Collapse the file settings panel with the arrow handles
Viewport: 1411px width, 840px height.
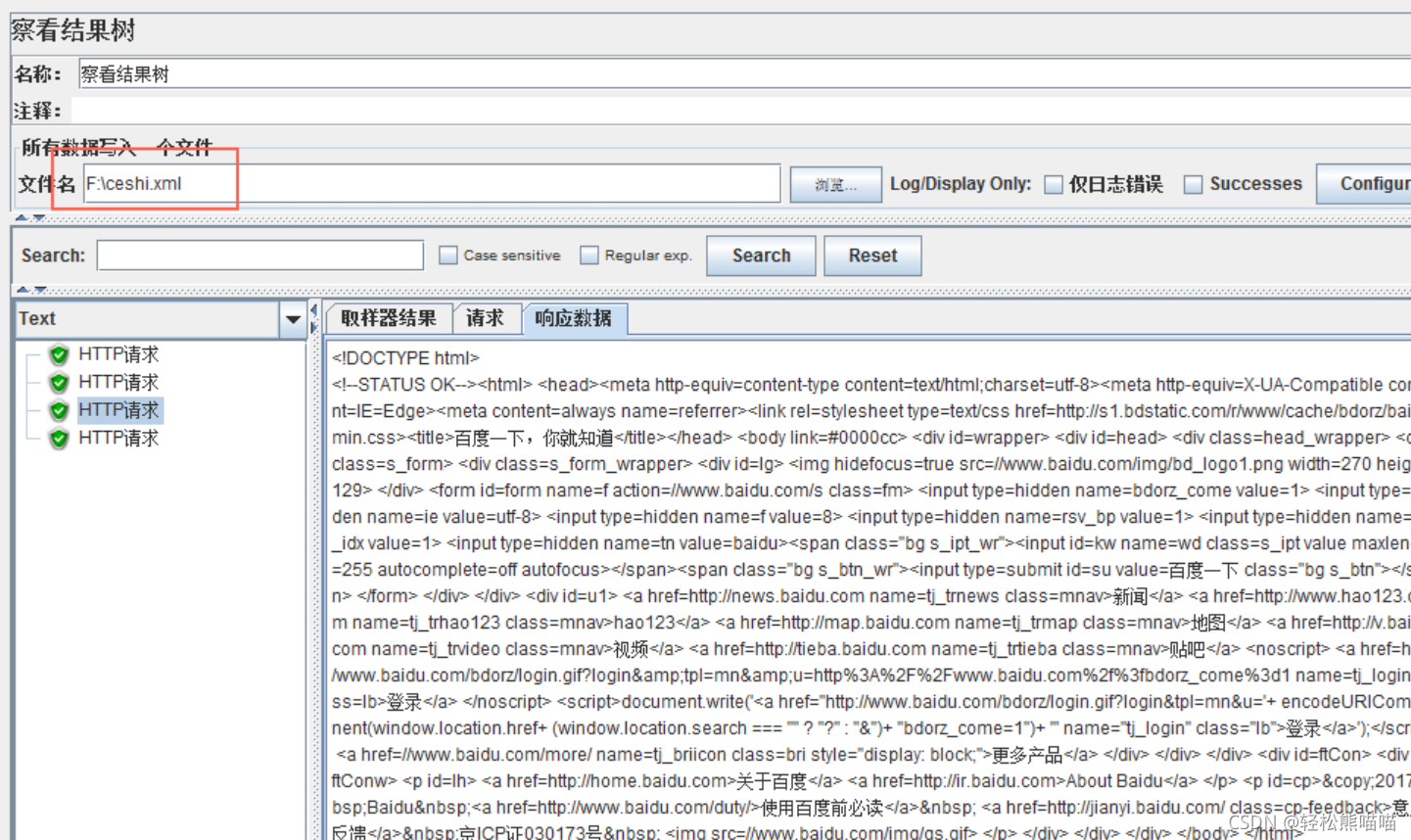pos(29,217)
